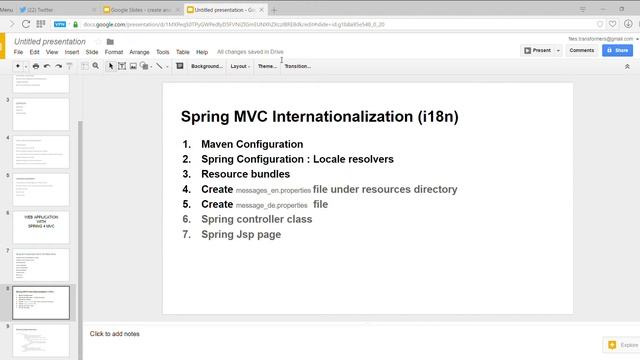This screenshot has height=360, width=640.
Task: Click the insert image icon
Action: click(x=133, y=66)
